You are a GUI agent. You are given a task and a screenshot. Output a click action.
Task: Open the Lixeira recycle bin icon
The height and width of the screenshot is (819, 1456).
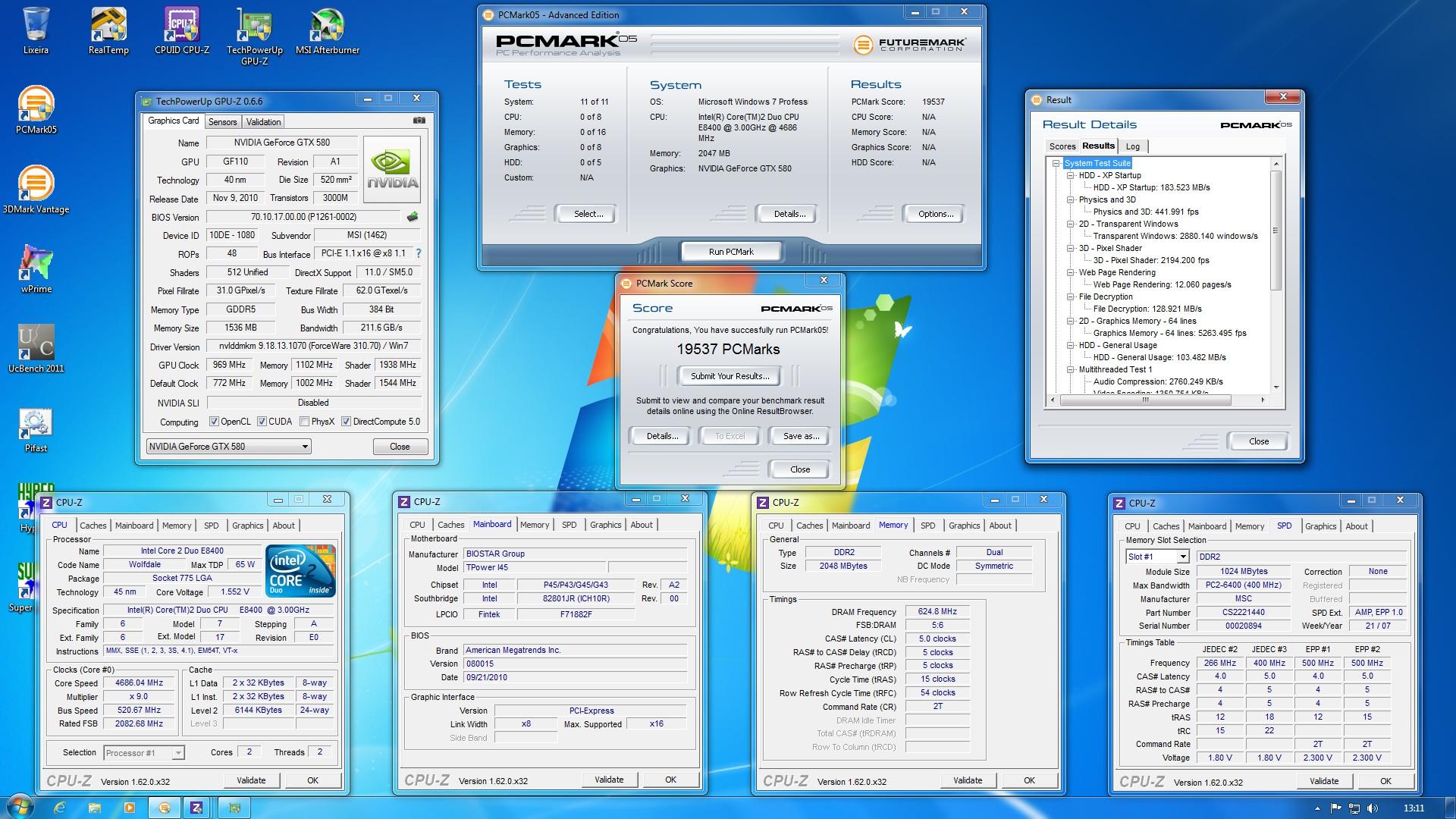pyautogui.click(x=36, y=31)
